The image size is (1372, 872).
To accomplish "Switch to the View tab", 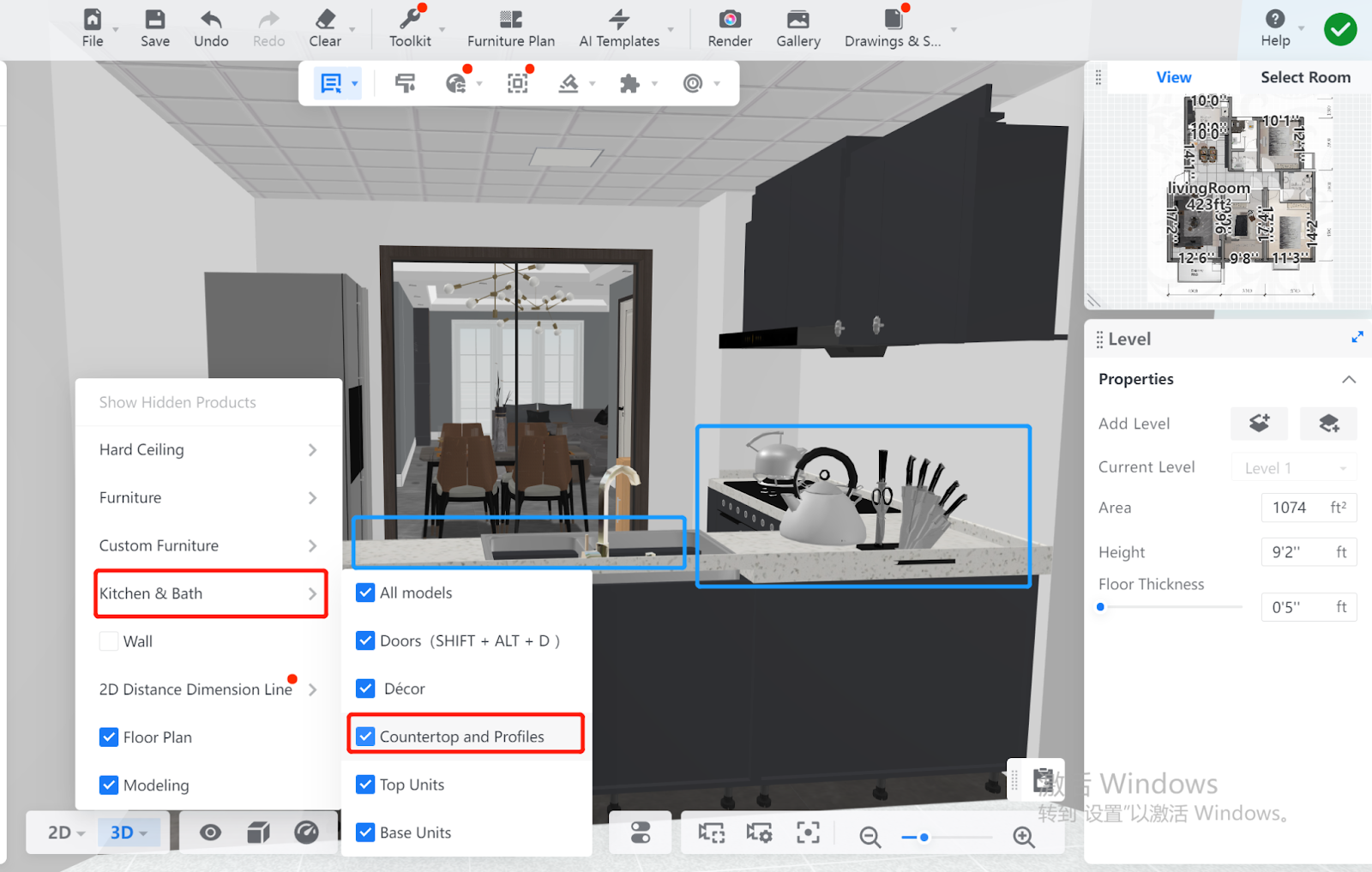I will (x=1173, y=77).
